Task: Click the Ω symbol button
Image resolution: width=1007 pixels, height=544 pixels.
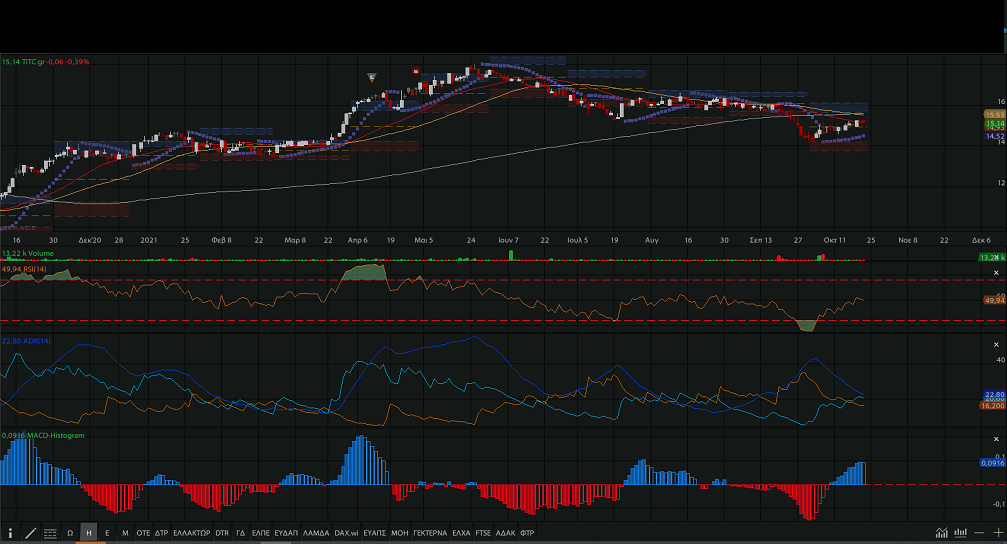Action: pos(70,534)
